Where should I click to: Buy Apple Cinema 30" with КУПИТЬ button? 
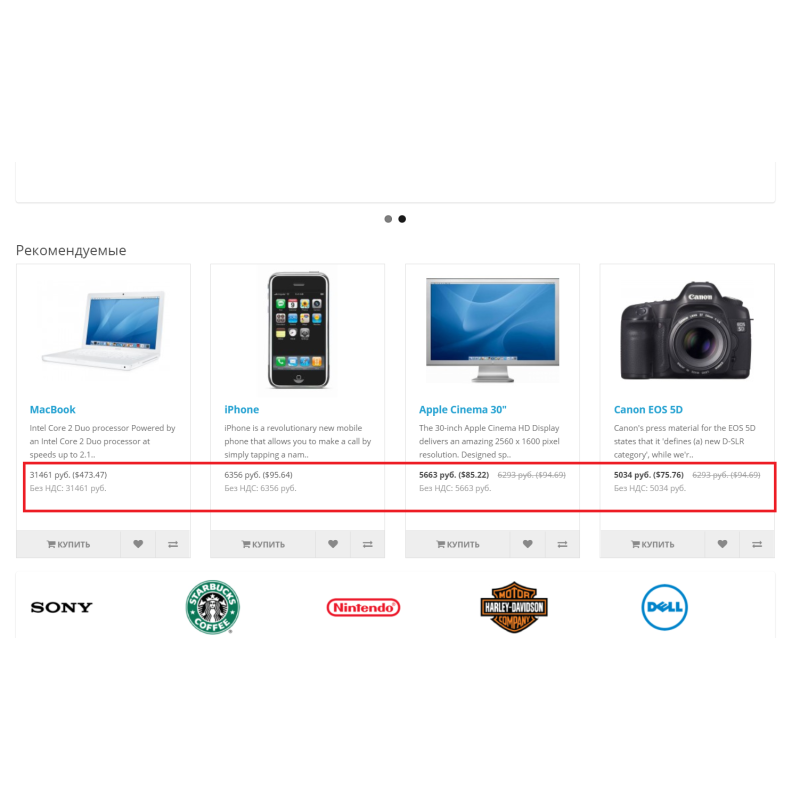pyautogui.click(x=458, y=544)
